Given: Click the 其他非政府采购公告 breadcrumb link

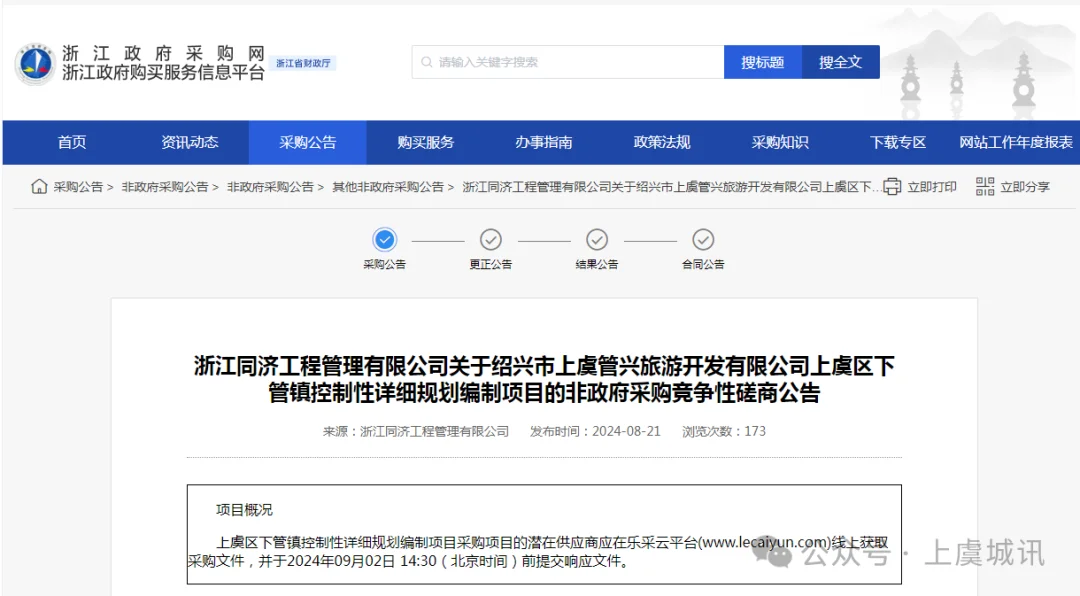Looking at the screenshot, I should pos(388,187).
